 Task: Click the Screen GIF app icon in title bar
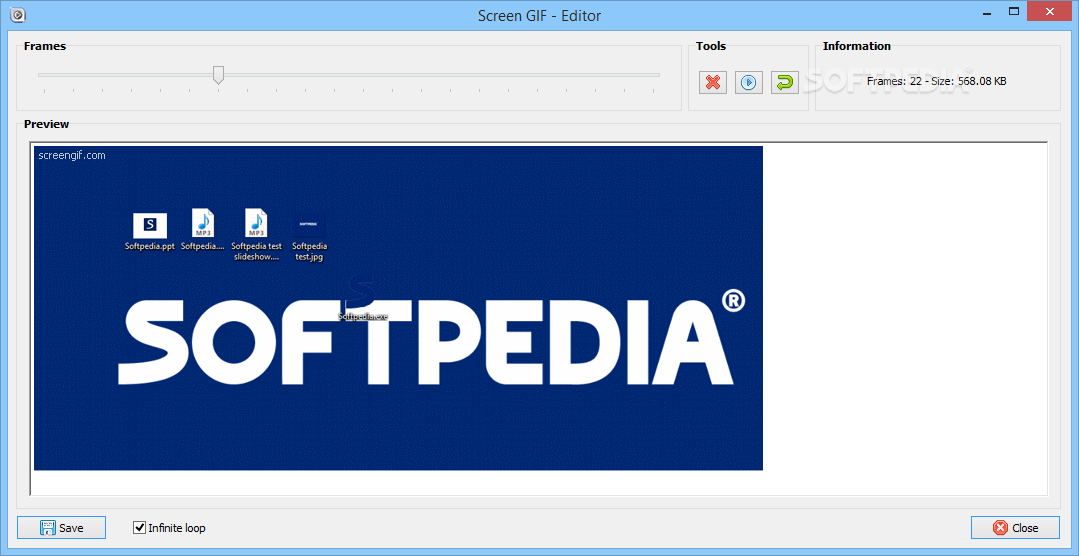pos(19,14)
